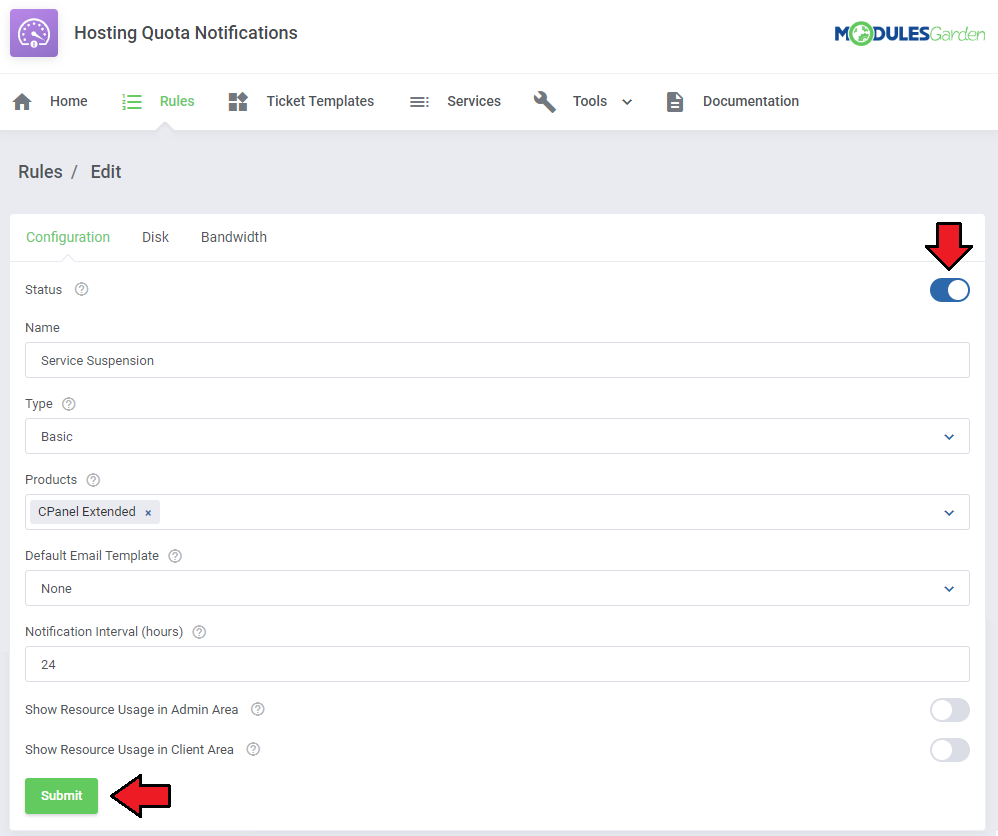Viewport: 998px width, 836px height.
Task: Click the Tools wrench icon
Action: [544, 101]
